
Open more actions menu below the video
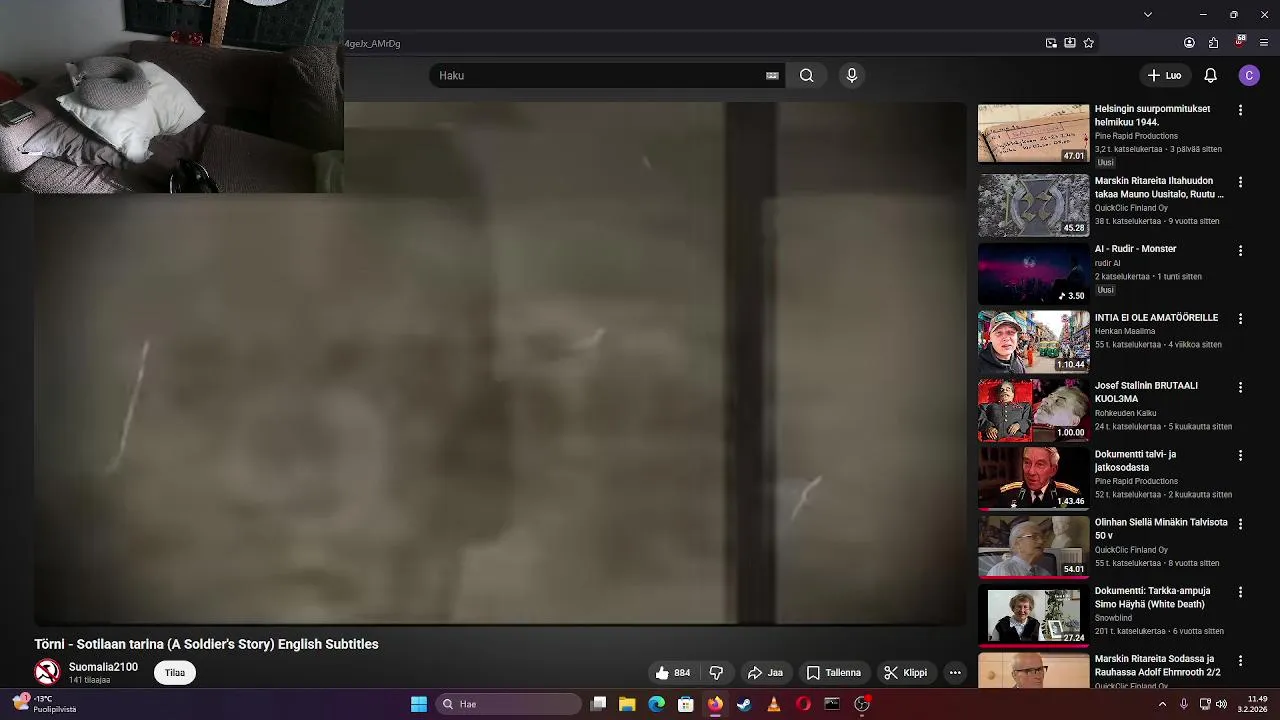click(x=955, y=673)
